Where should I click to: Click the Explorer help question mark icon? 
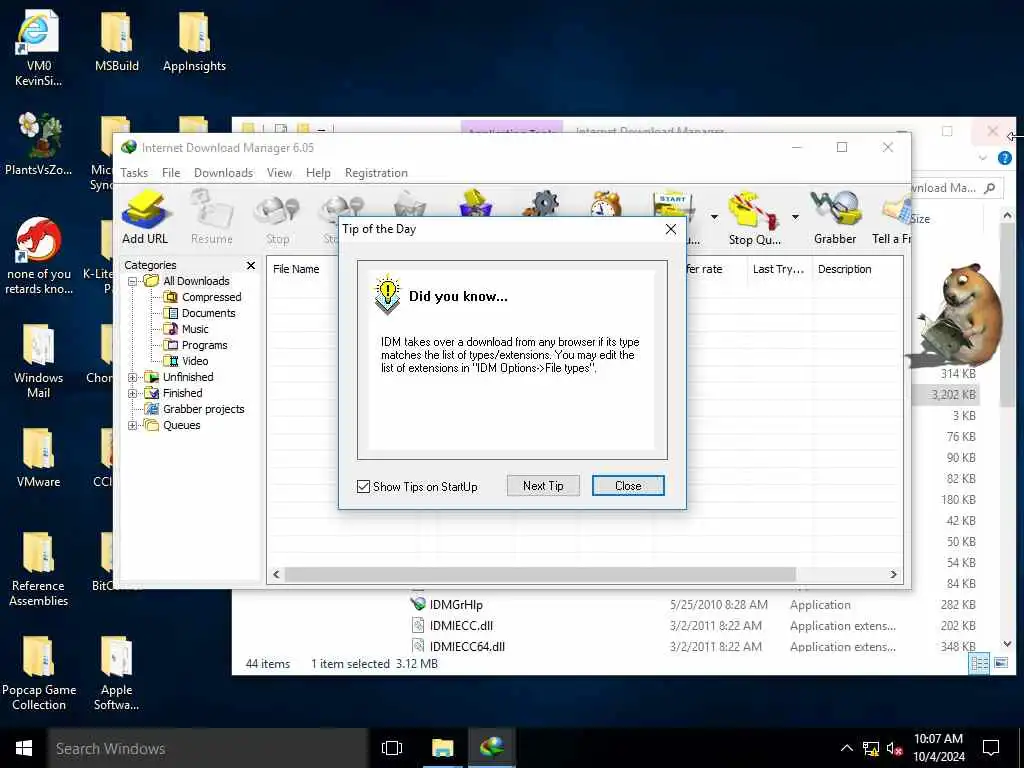(1005, 158)
